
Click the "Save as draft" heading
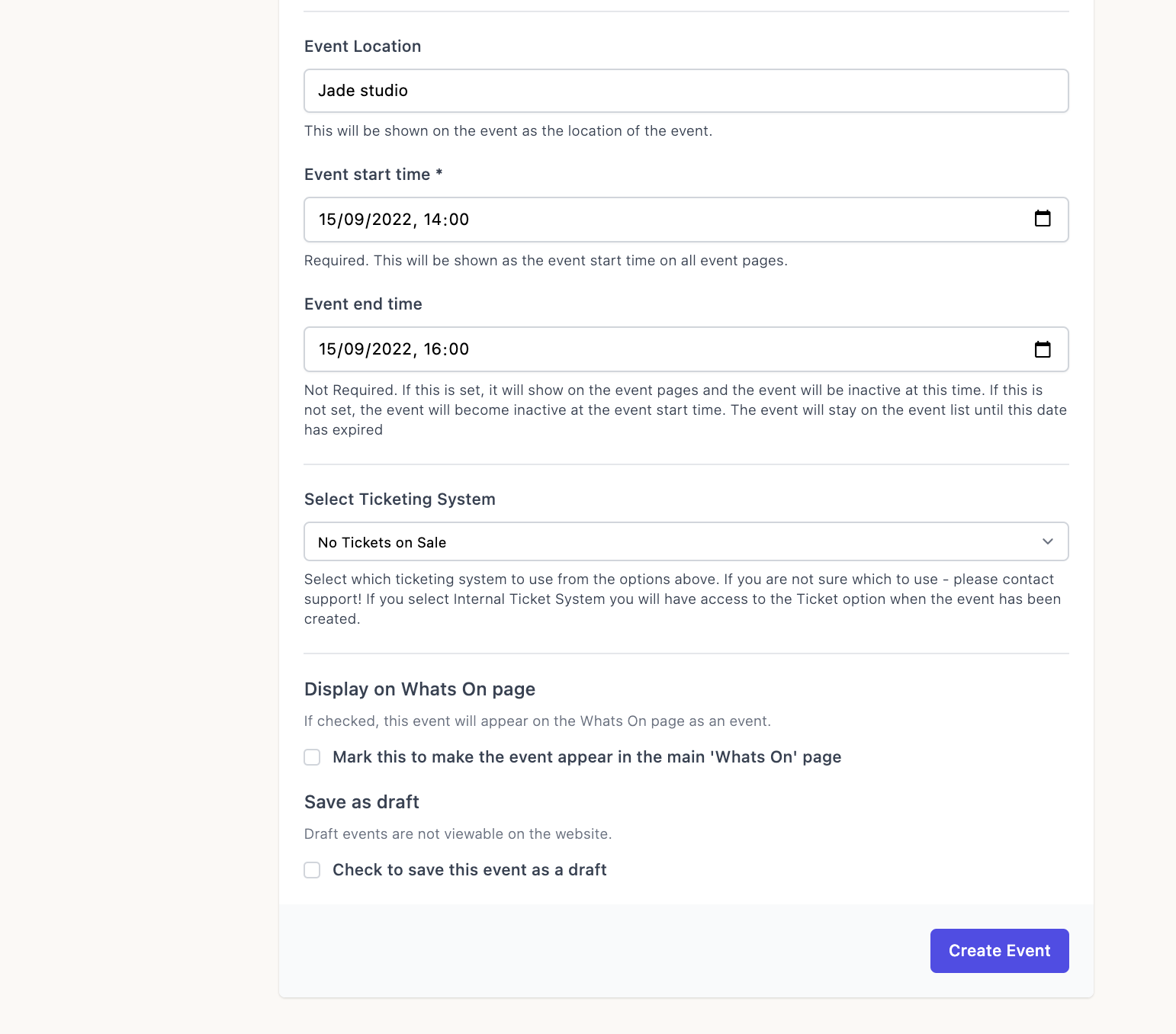click(361, 802)
